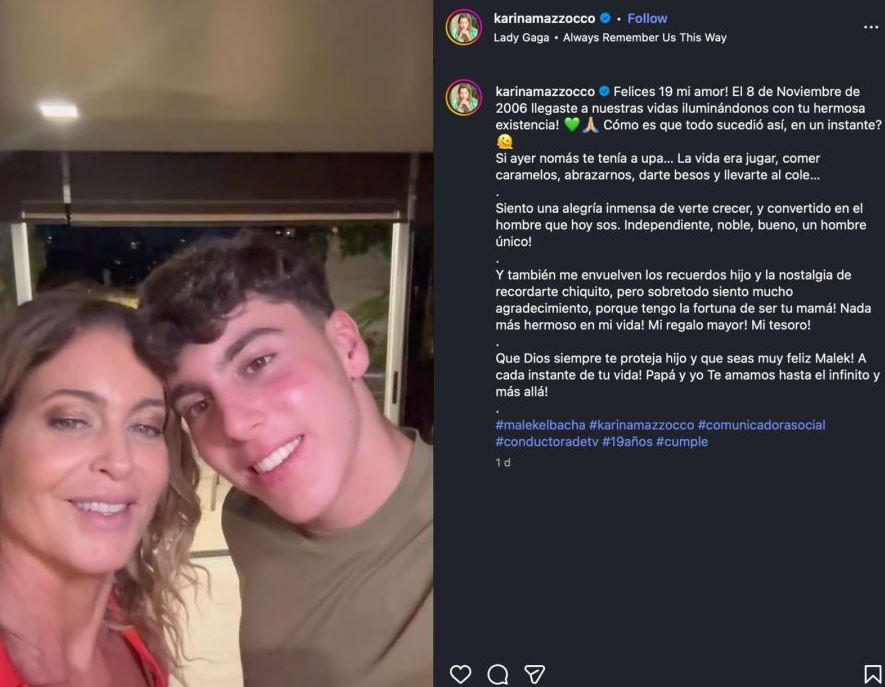Click the "1 d" post timestamp

click(503, 462)
